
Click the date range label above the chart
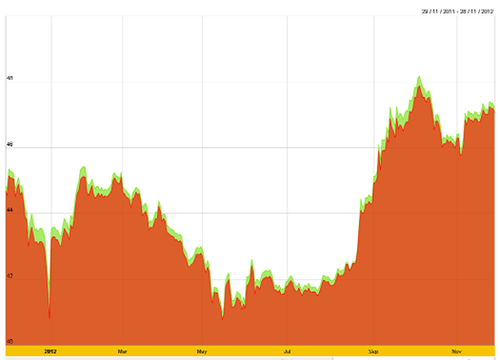457,11
